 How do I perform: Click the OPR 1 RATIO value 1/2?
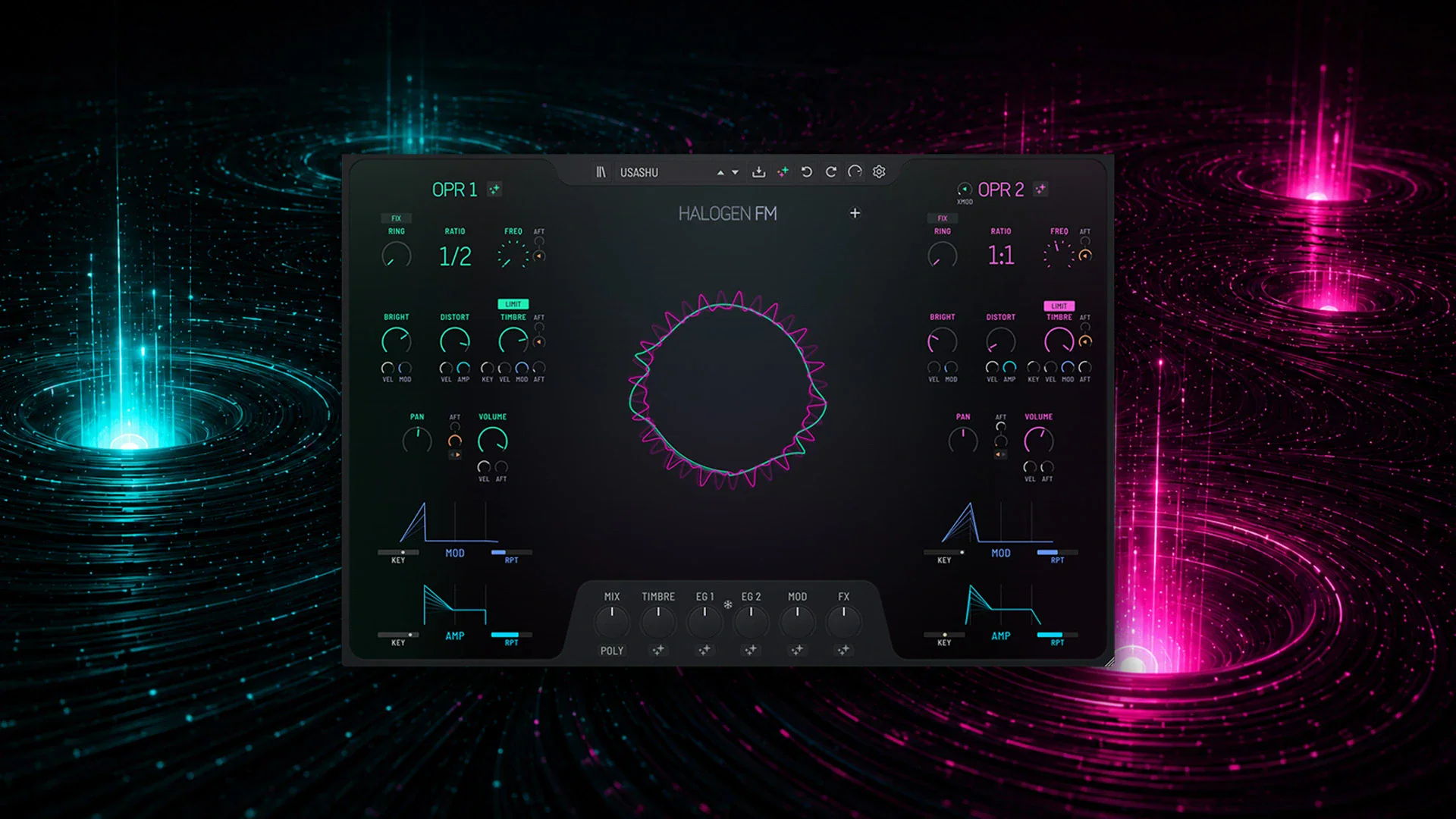tap(455, 256)
